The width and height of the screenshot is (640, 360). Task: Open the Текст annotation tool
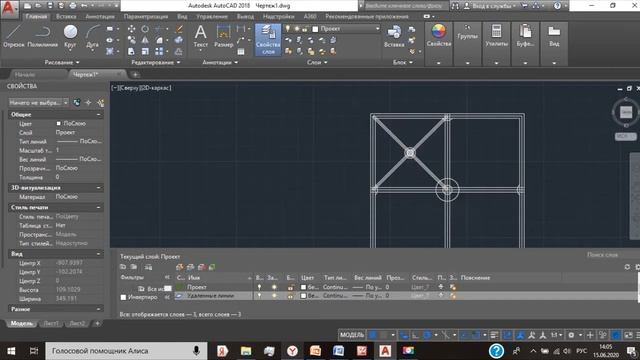coord(200,36)
